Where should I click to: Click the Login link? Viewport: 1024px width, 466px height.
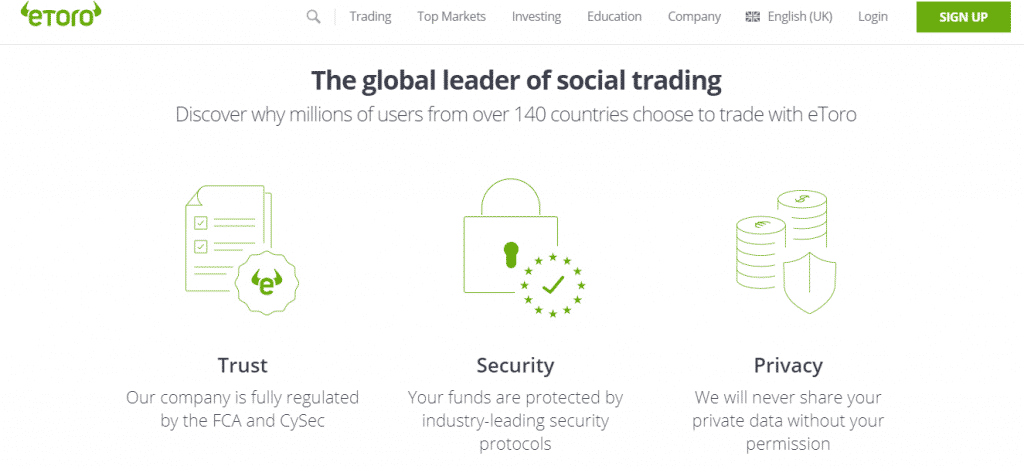[872, 17]
